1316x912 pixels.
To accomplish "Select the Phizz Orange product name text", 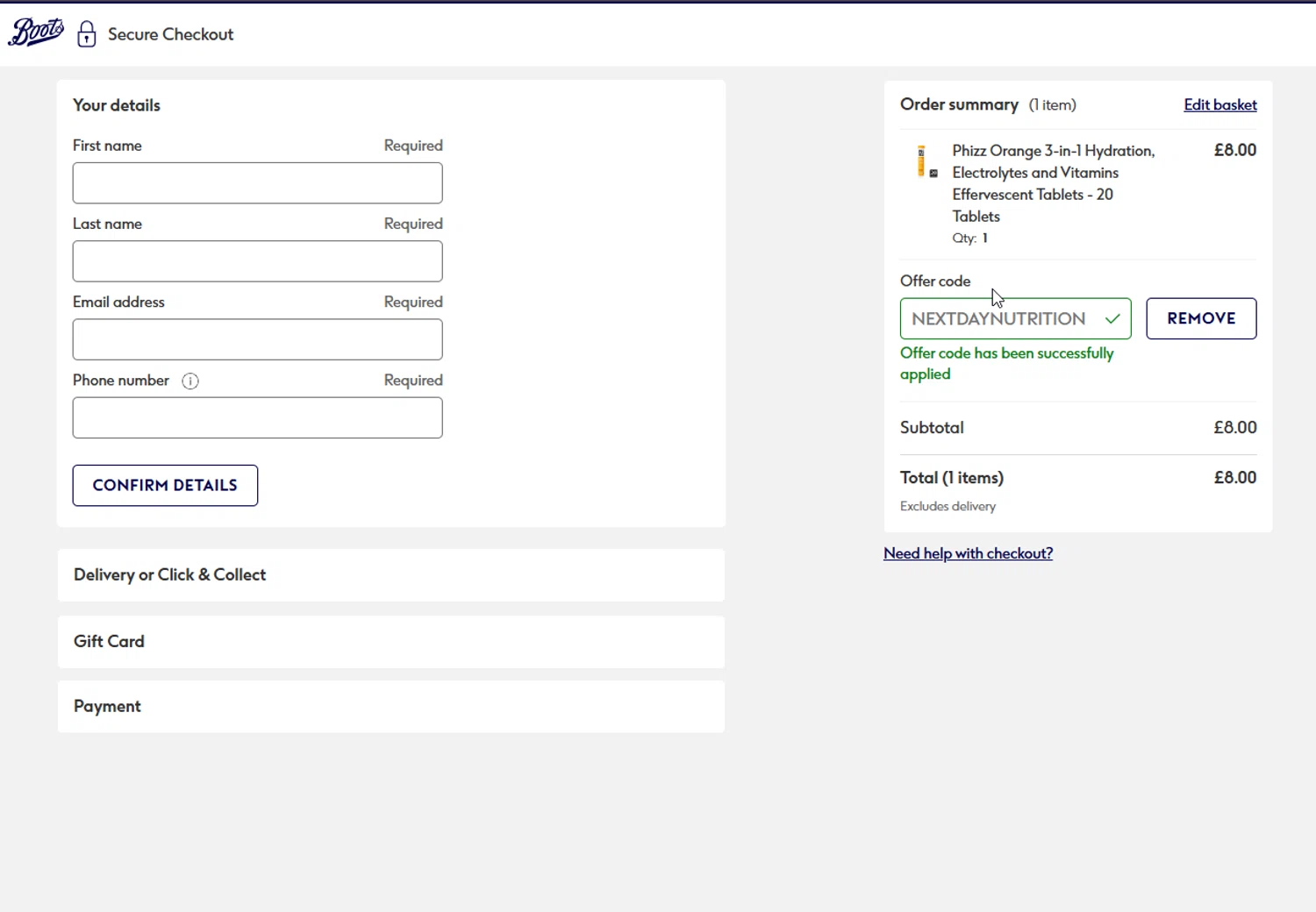I will (1054, 183).
